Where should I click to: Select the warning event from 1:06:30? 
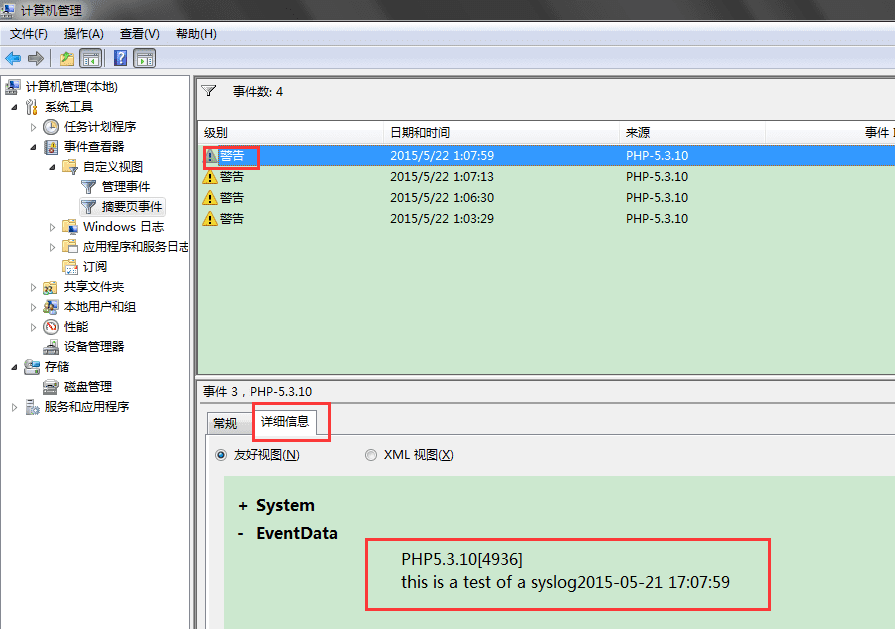pos(300,197)
